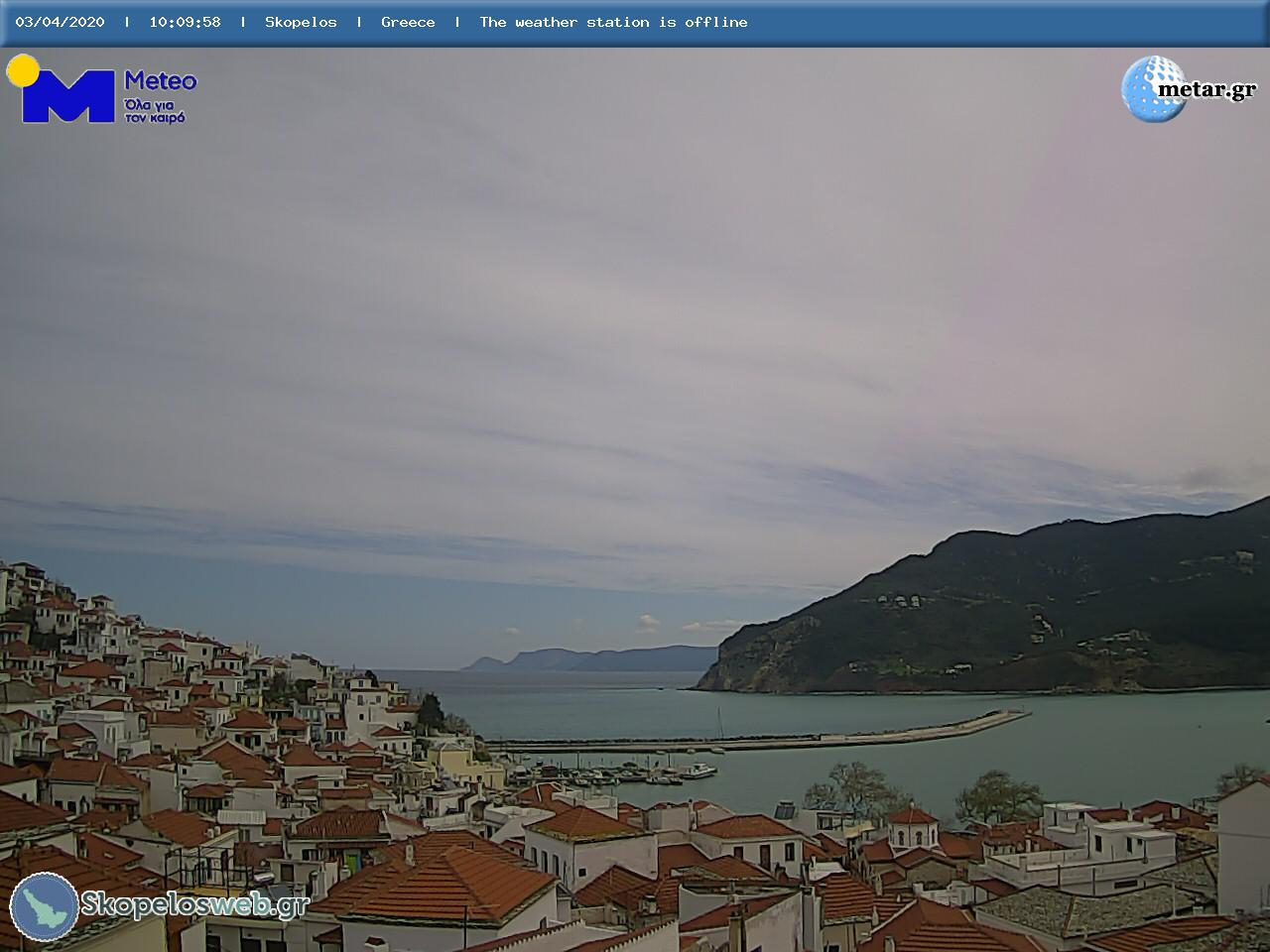This screenshot has width=1270, height=952.
Task: Click the Greece label in header
Action: [408, 22]
